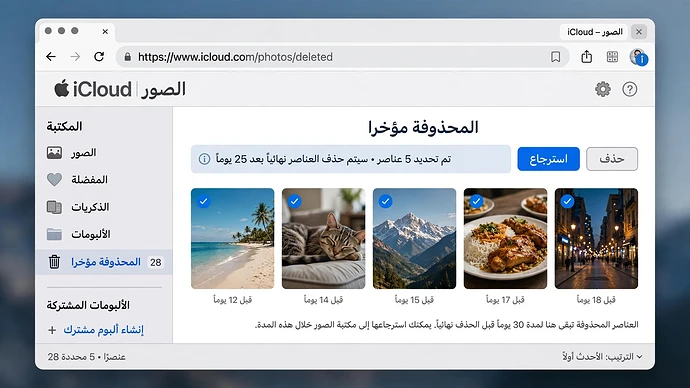The width and height of the screenshot is (690, 388).
Task: Bookmark this page with the bookmark icon
Action: [555, 57]
